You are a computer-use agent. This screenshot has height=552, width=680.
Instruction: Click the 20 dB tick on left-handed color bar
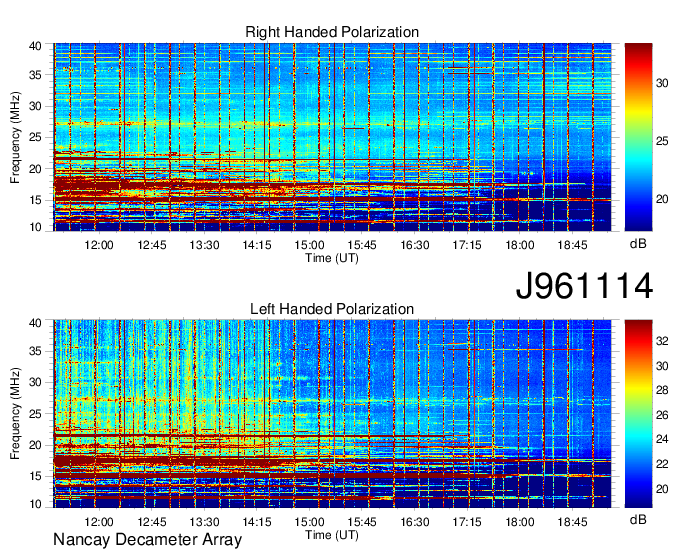point(662,489)
